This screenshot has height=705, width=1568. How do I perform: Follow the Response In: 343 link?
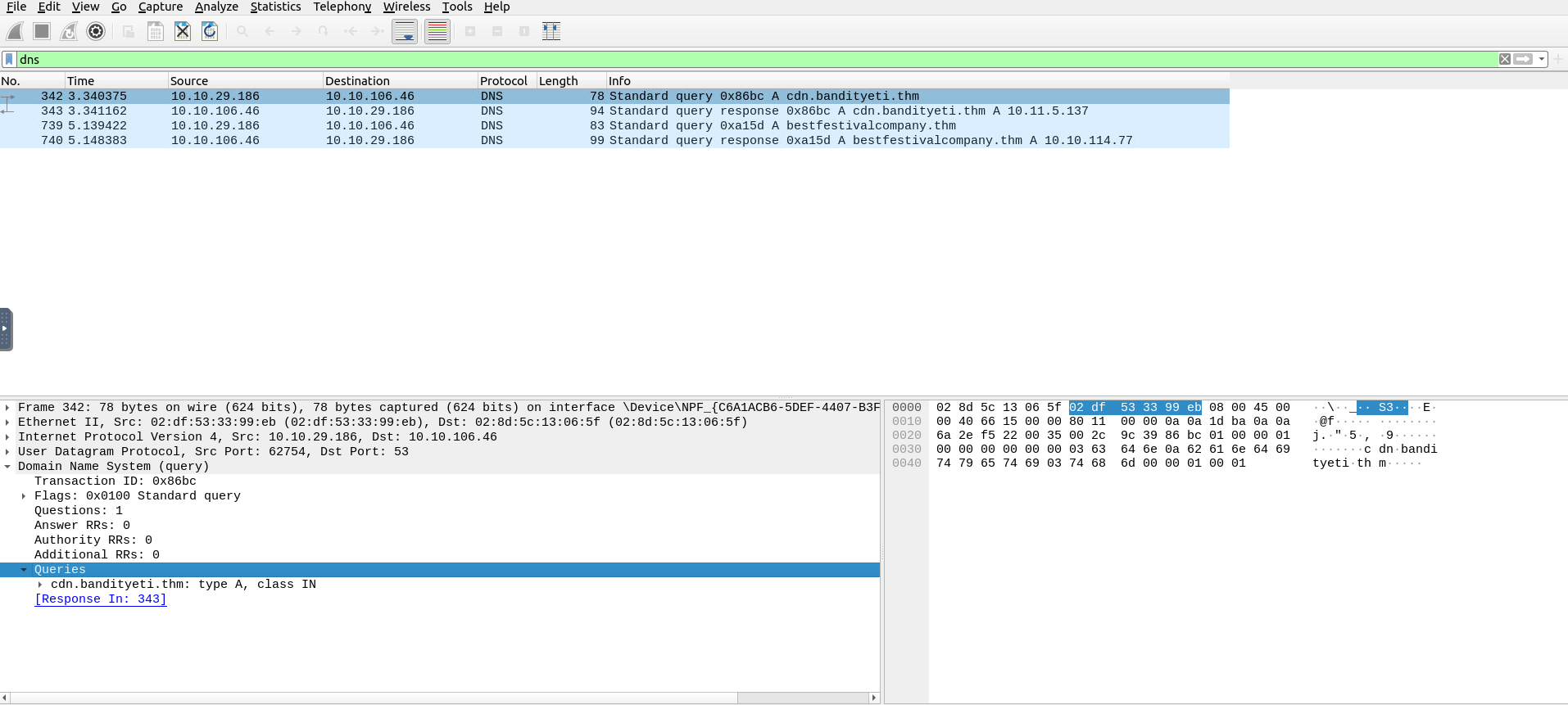pyautogui.click(x=101, y=599)
